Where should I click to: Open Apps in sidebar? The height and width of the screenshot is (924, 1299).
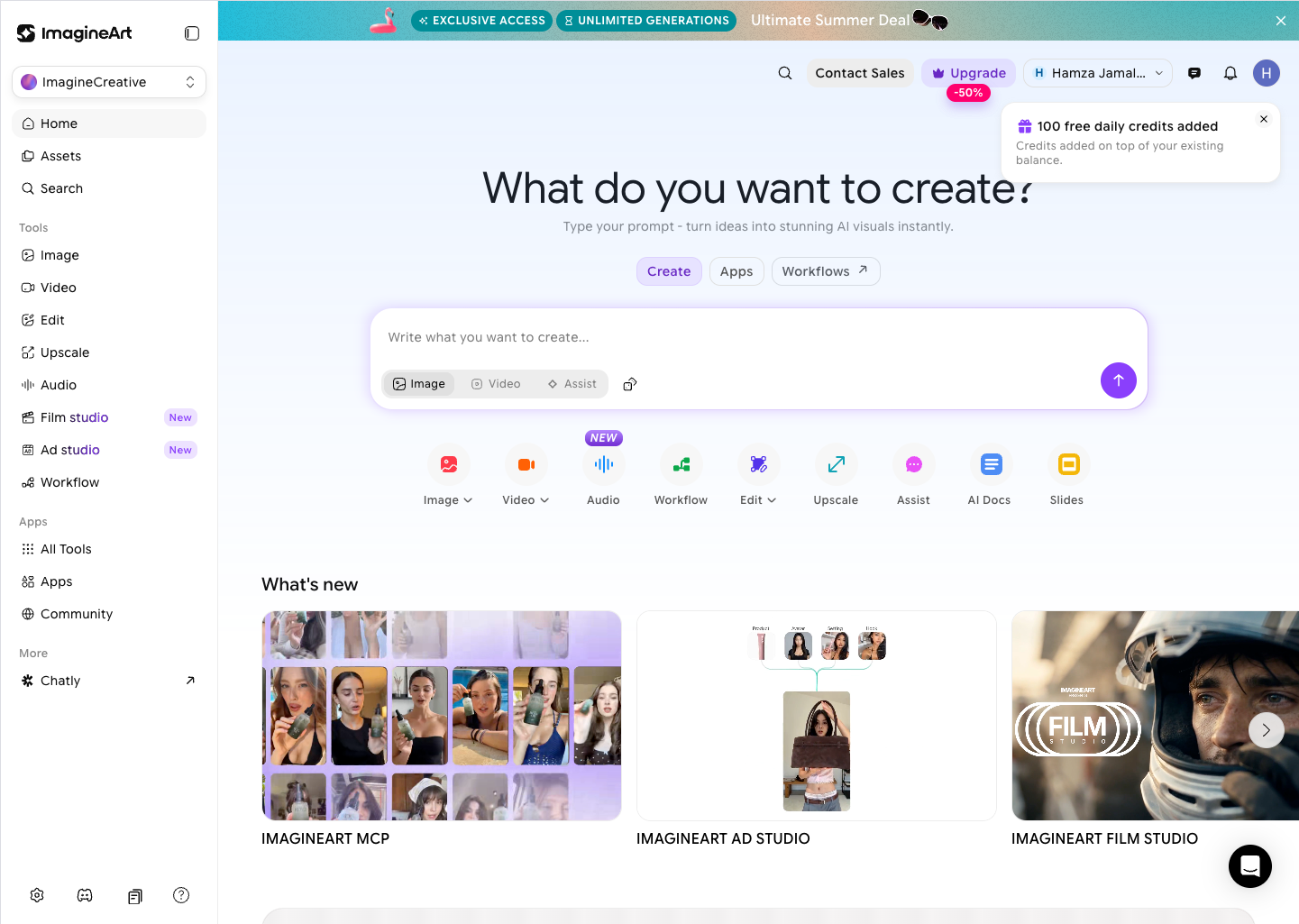[x=109, y=581]
